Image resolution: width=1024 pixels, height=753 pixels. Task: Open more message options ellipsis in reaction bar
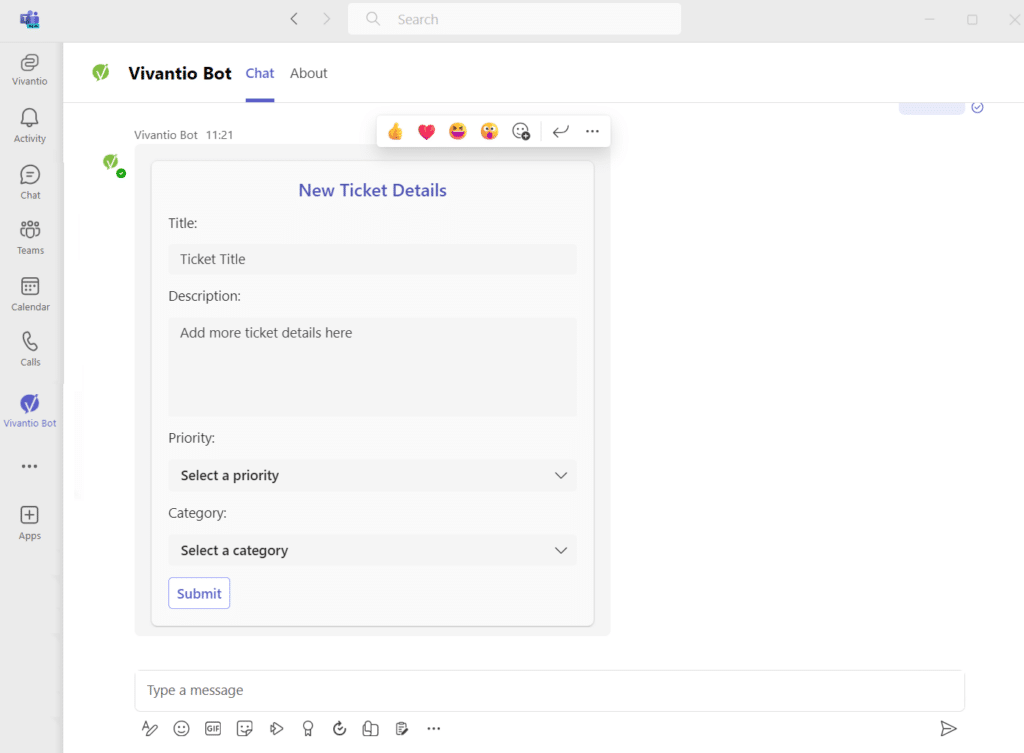[592, 131]
